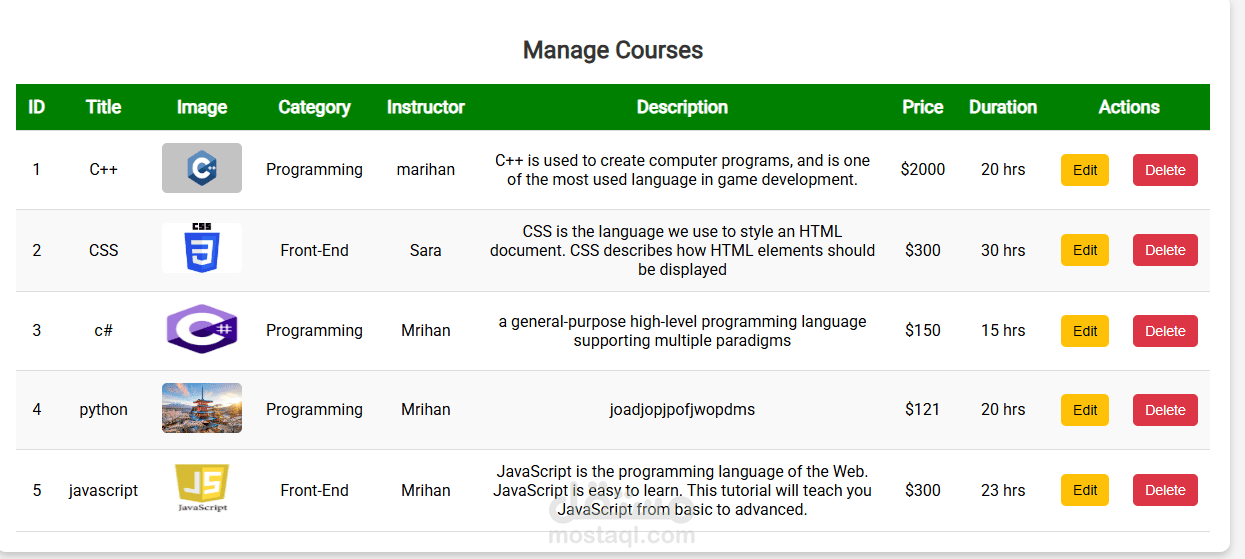
Task: Click the Instructor column header
Action: 426,107
